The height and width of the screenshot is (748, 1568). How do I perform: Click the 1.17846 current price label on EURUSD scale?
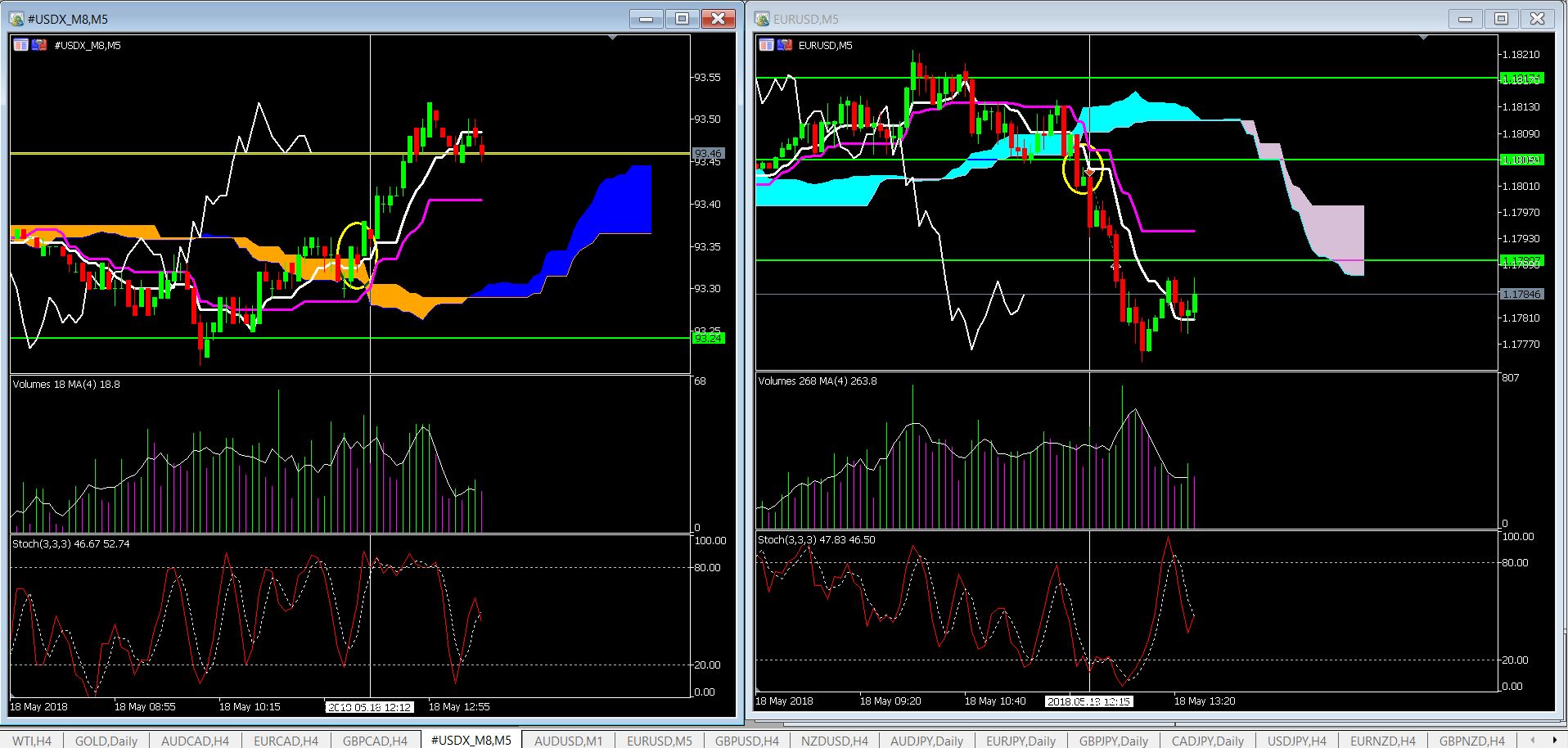[x=1521, y=294]
